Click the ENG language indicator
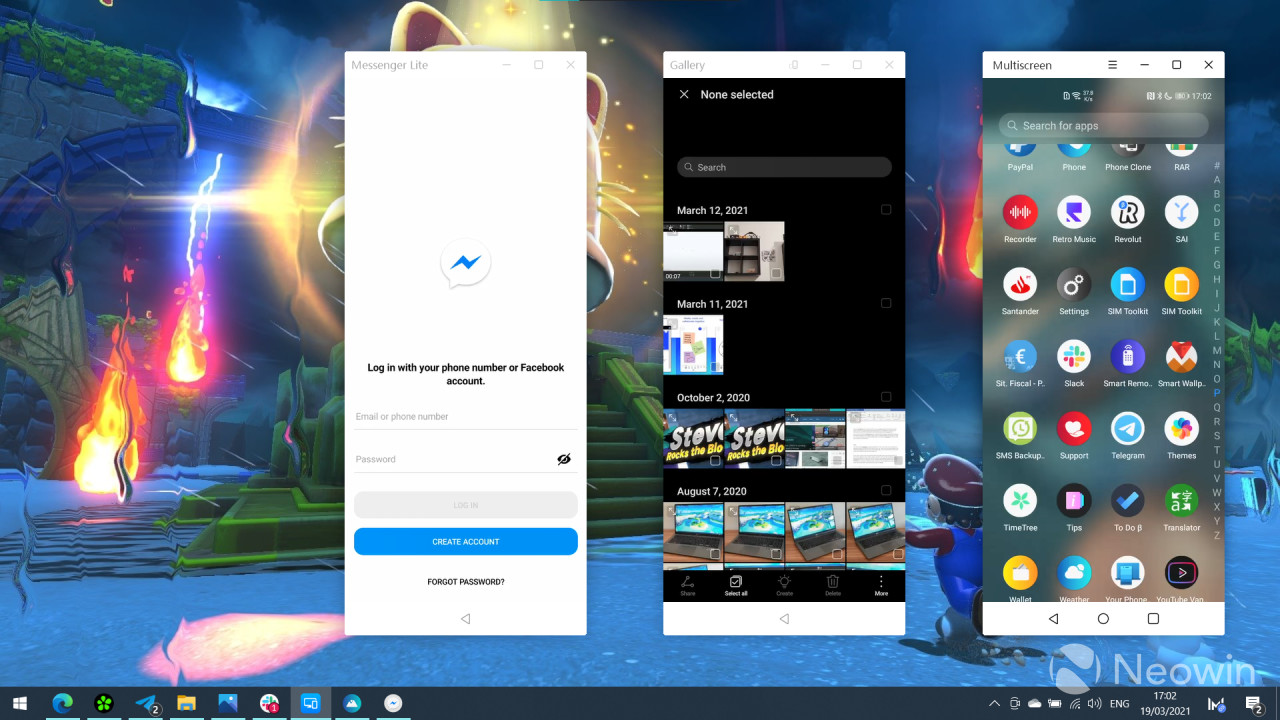The width and height of the screenshot is (1280, 720). (1120, 703)
